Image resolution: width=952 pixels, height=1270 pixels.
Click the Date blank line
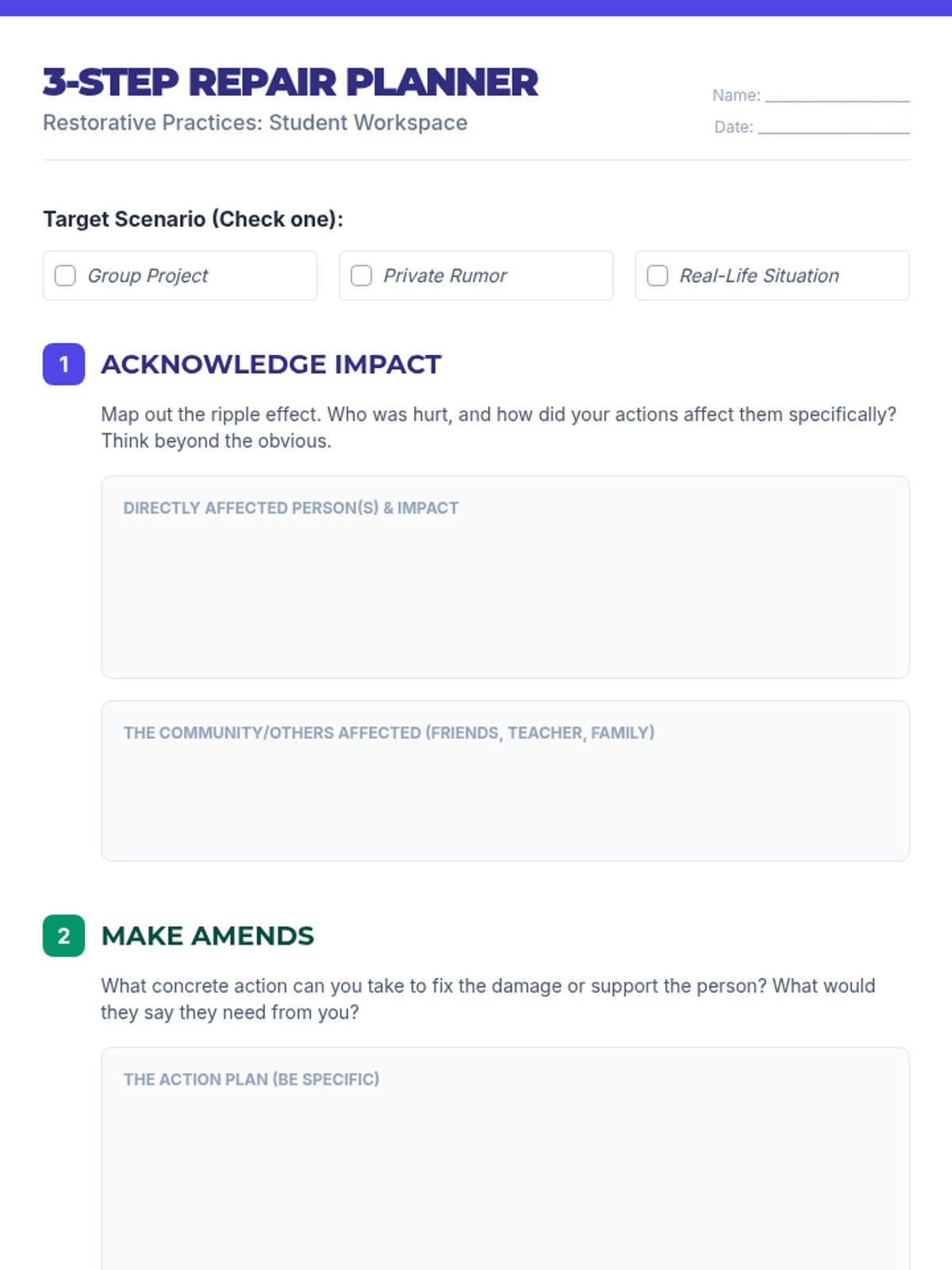(x=834, y=127)
